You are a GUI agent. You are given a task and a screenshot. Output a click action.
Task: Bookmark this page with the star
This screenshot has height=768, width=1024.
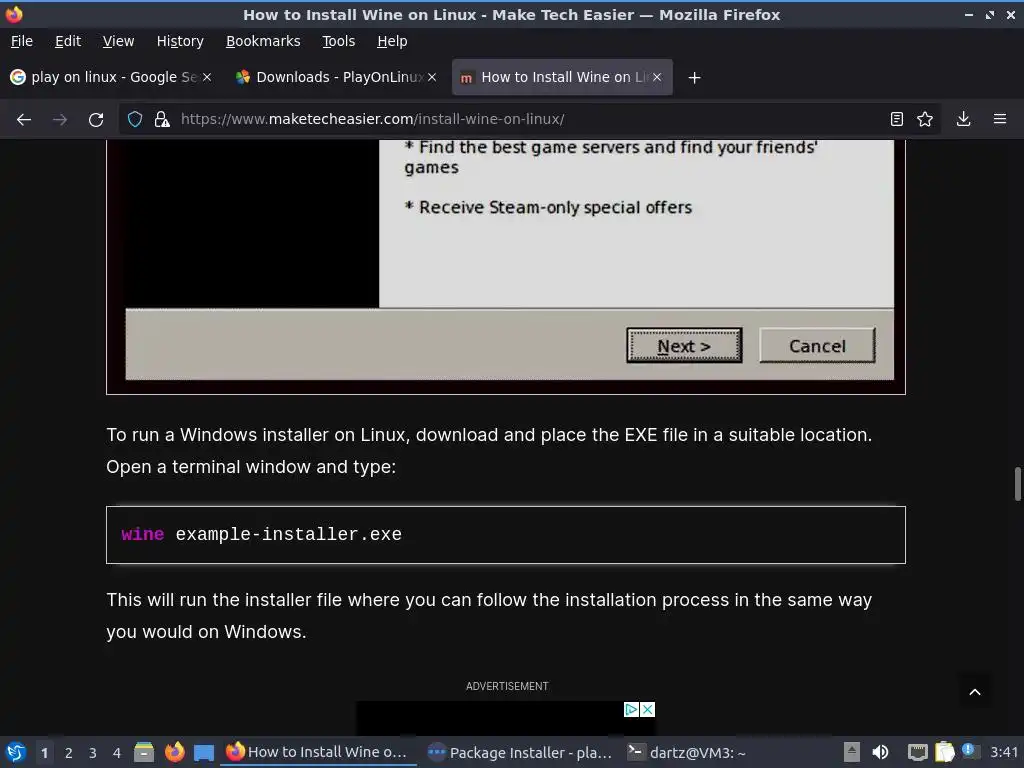925,119
